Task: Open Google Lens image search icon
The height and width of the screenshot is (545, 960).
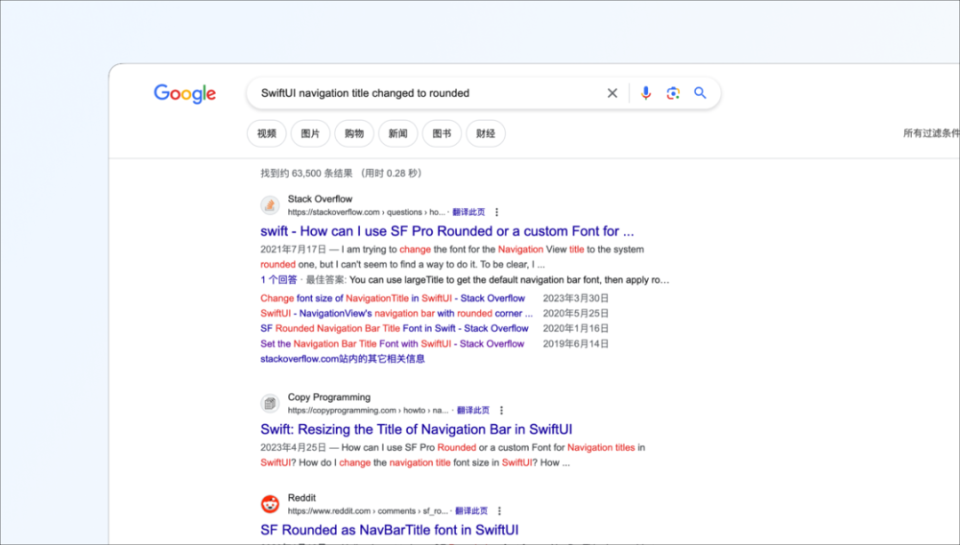Action: (x=673, y=93)
